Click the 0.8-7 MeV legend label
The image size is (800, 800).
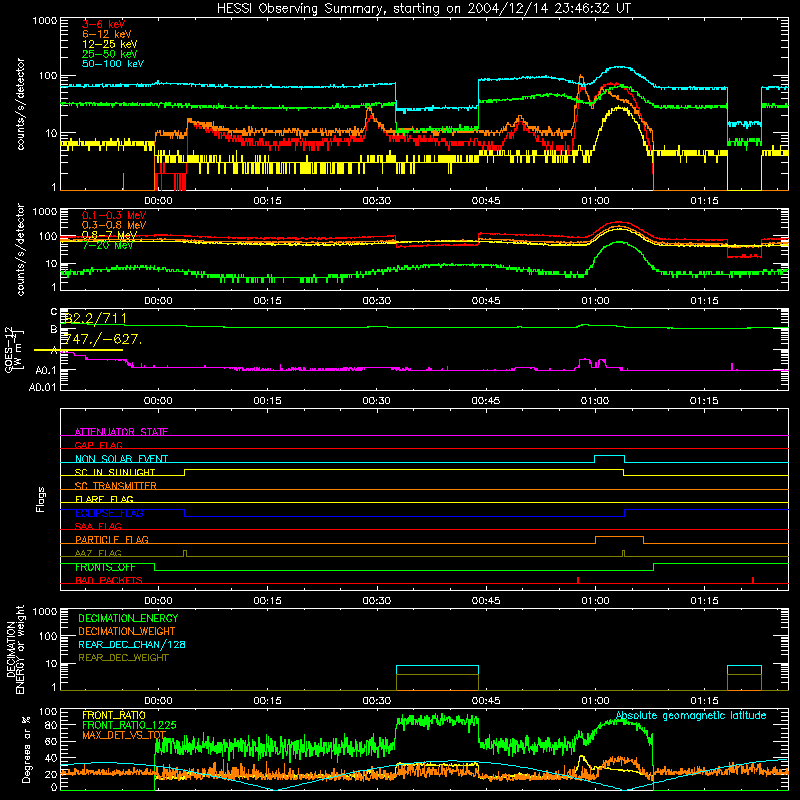109,235
